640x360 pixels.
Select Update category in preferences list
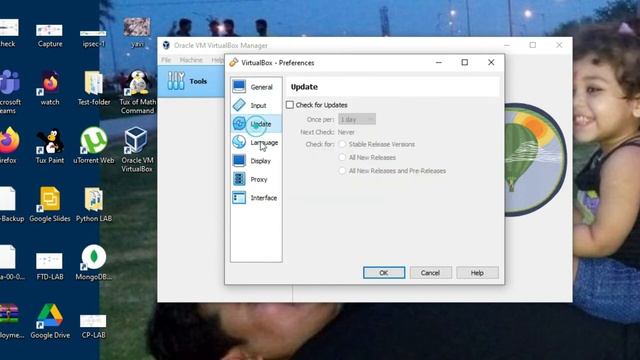pyautogui.click(x=256, y=124)
